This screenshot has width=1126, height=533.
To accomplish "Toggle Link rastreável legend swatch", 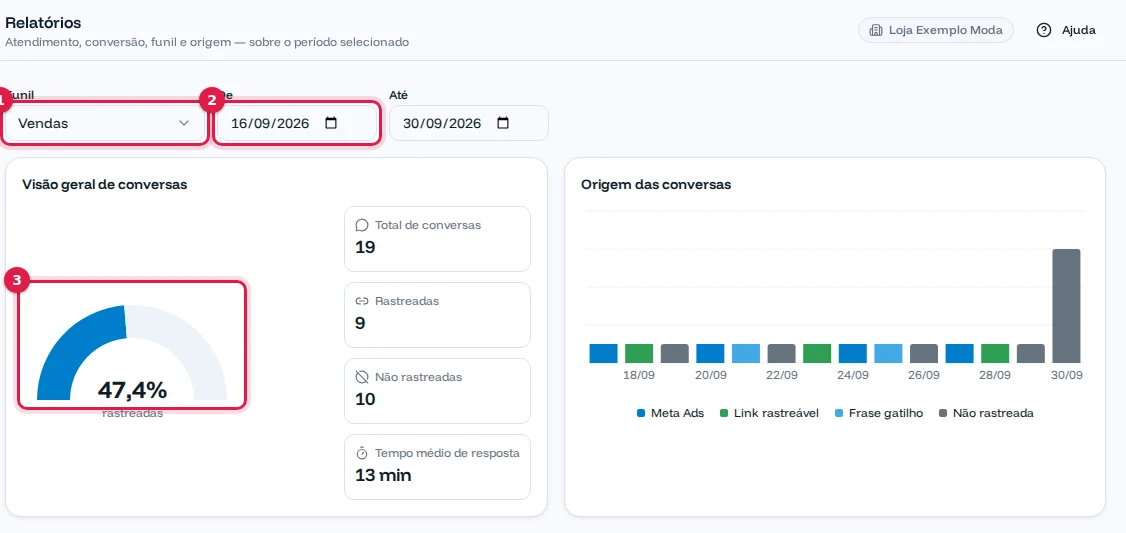I will (x=724, y=414).
